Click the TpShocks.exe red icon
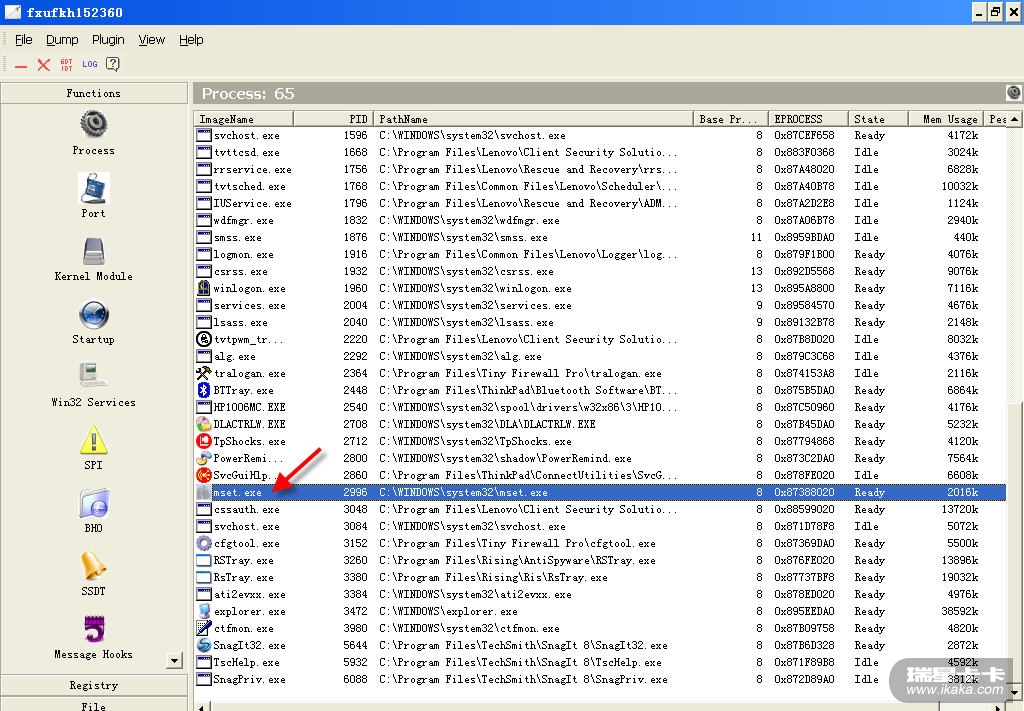Image resolution: width=1024 pixels, height=711 pixels. pyautogui.click(x=204, y=441)
